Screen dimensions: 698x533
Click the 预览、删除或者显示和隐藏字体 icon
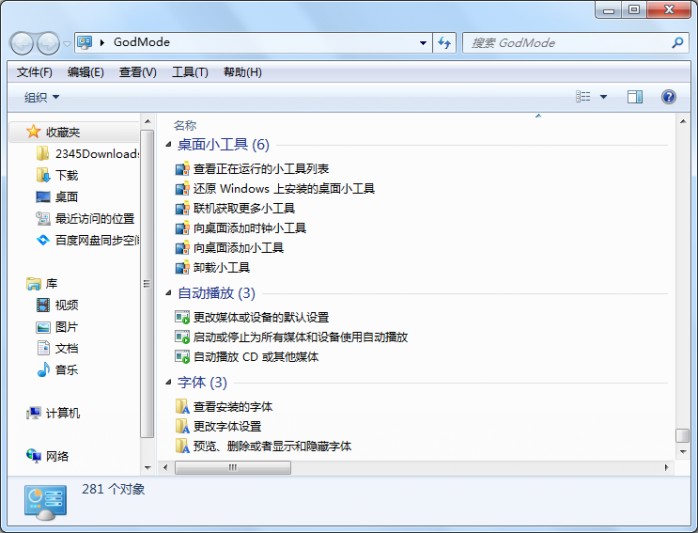coord(182,446)
